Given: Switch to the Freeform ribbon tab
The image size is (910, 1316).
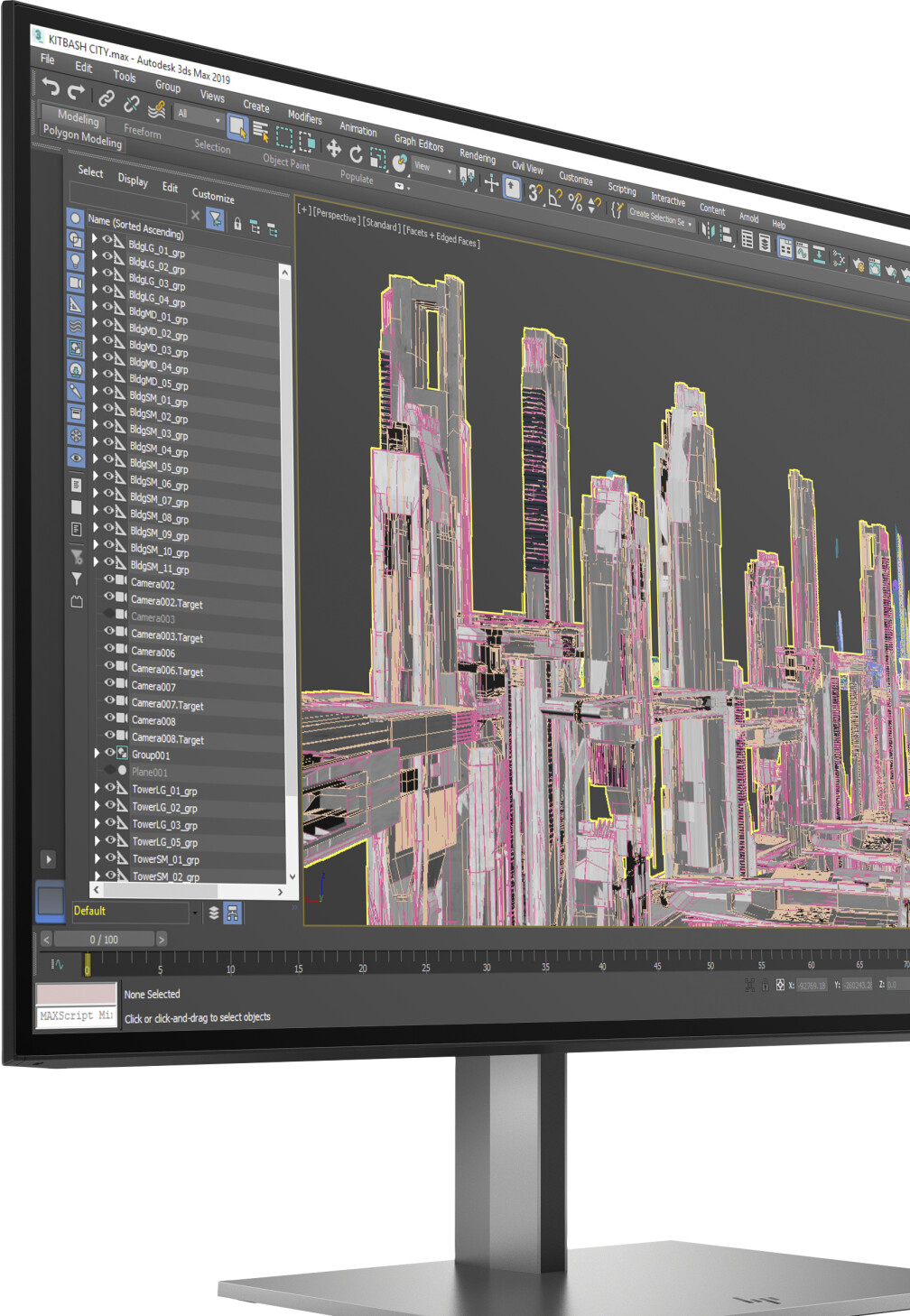Looking at the screenshot, I should [142, 132].
